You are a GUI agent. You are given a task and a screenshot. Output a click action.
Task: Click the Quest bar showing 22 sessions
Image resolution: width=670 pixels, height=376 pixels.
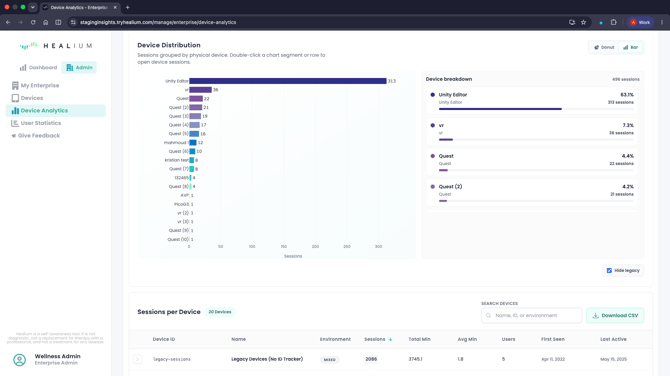click(x=196, y=99)
